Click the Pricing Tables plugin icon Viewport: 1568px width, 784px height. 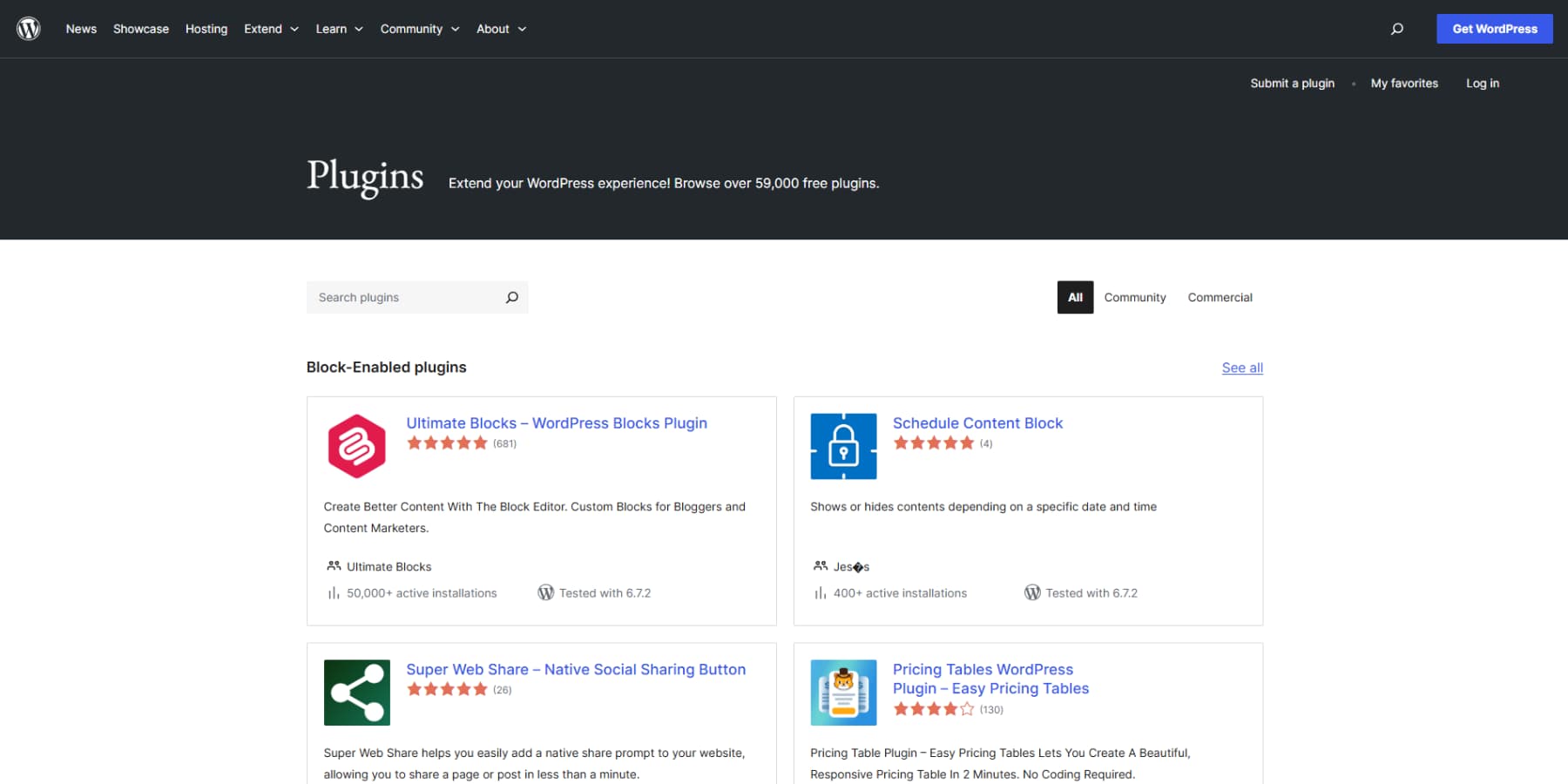(843, 692)
